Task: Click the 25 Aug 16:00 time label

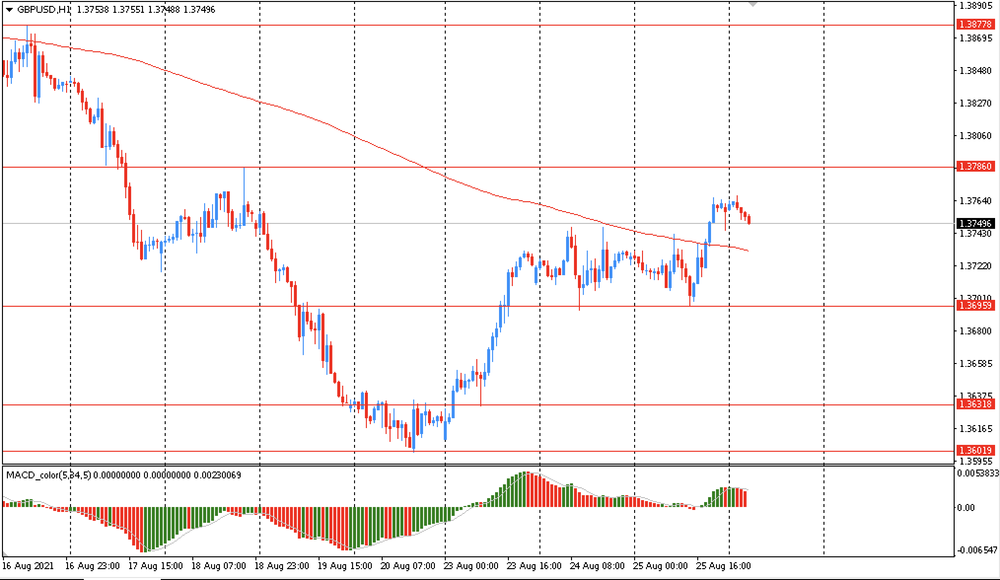Action: click(x=724, y=566)
